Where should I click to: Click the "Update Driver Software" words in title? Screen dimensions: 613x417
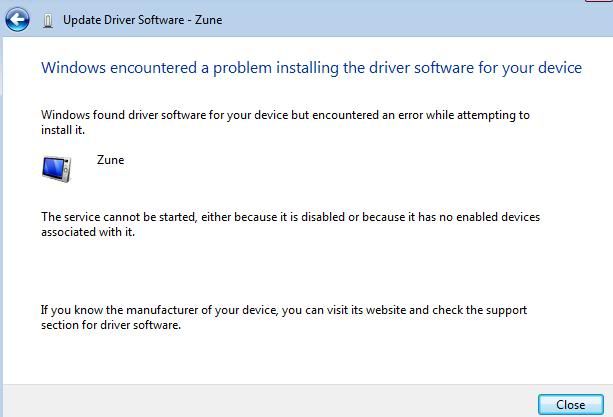tap(124, 20)
